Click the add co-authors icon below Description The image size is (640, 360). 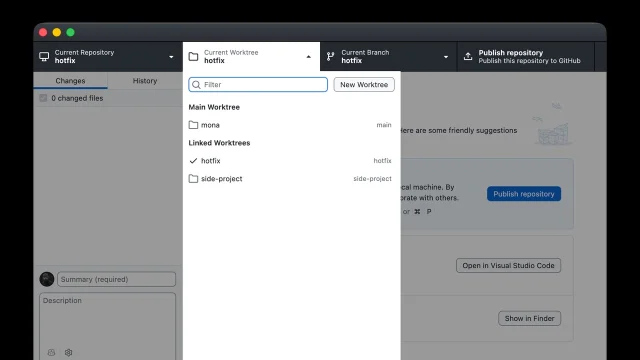click(51, 352)
